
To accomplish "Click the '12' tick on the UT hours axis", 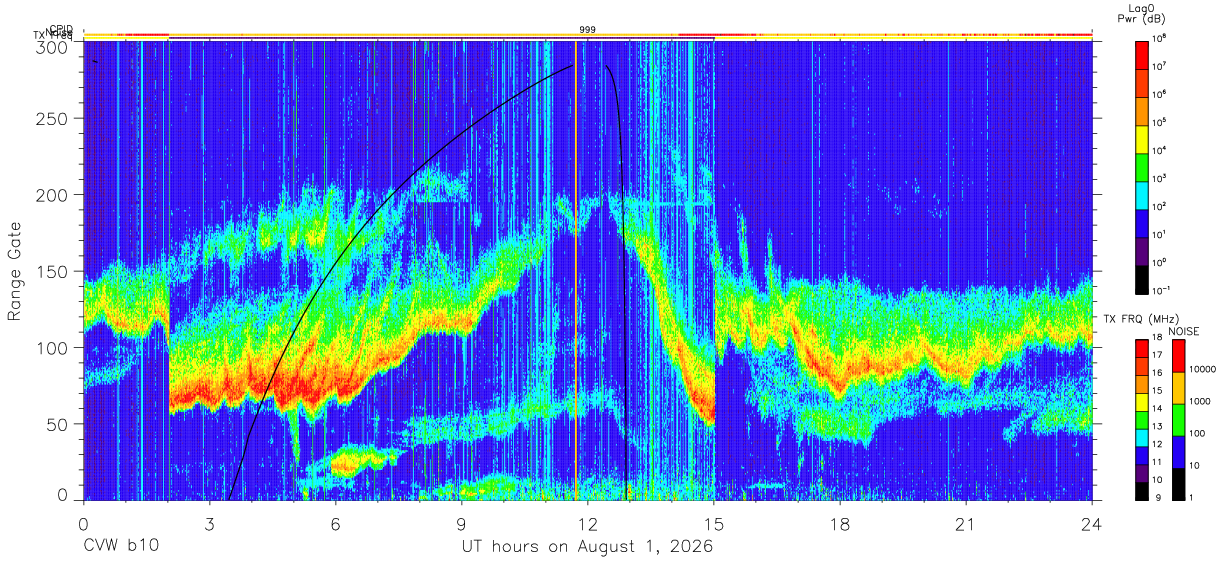I will [588, 524].
